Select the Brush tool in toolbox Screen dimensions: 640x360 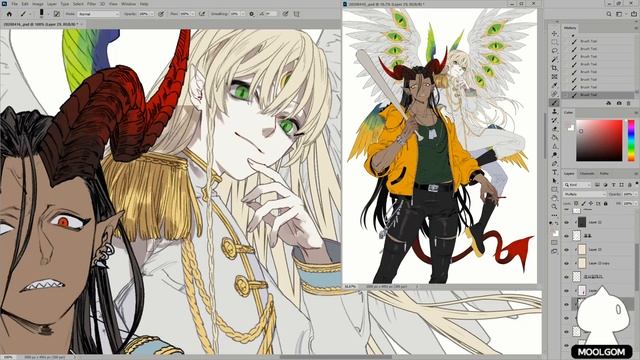(x=554, y=103)
